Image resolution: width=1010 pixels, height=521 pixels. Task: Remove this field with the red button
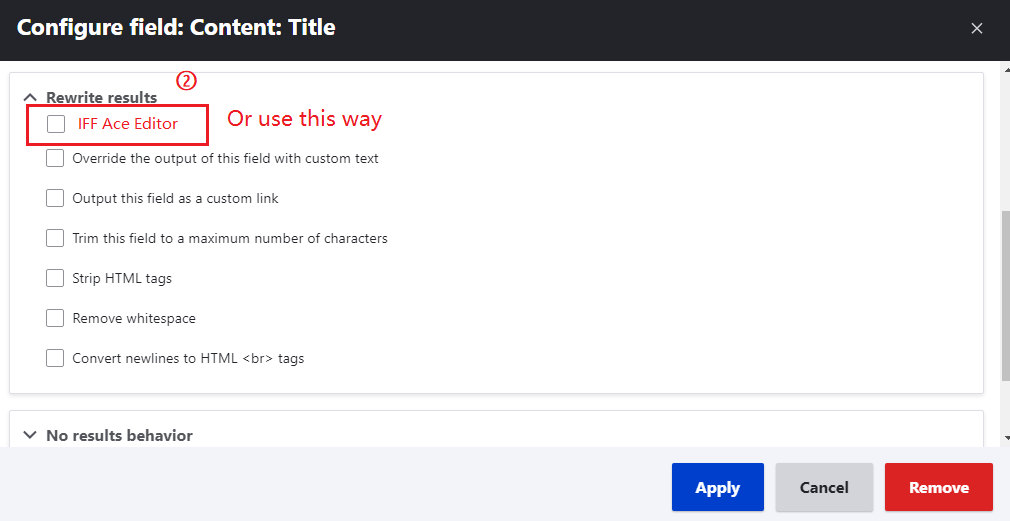pos(939,487)
